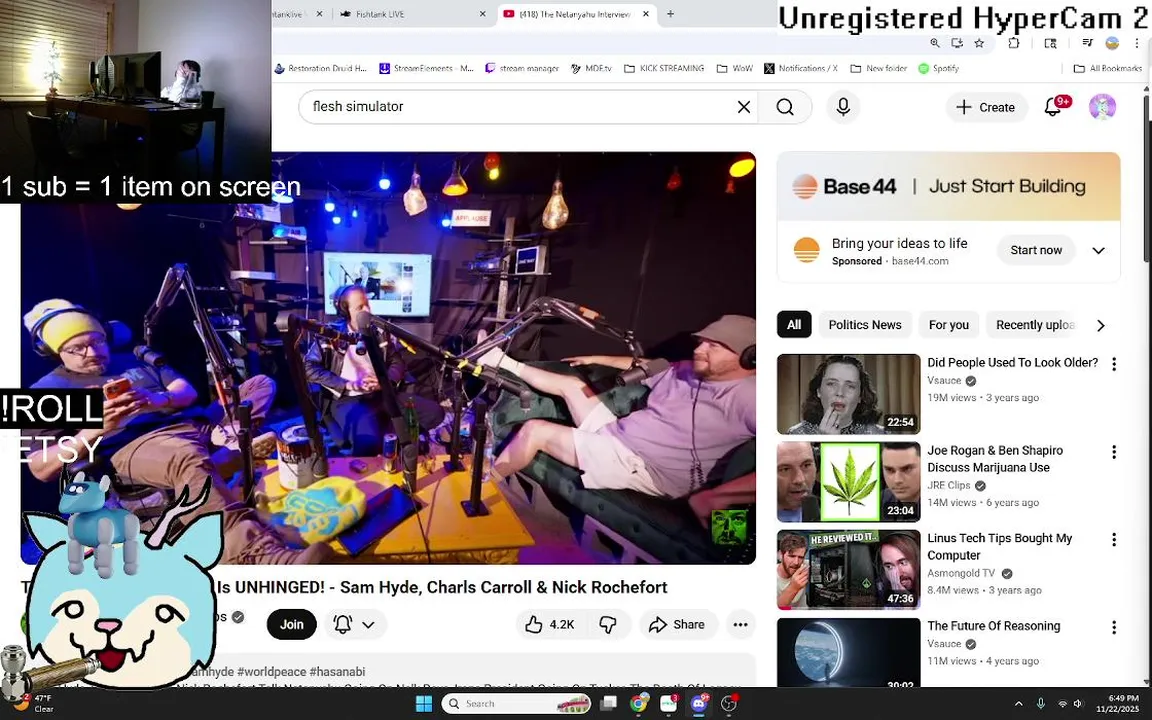Screen dimensions: 1152x720
Task: Bookmark this page with the star icon
Action: pyautogui.click(x=979, y=43)
